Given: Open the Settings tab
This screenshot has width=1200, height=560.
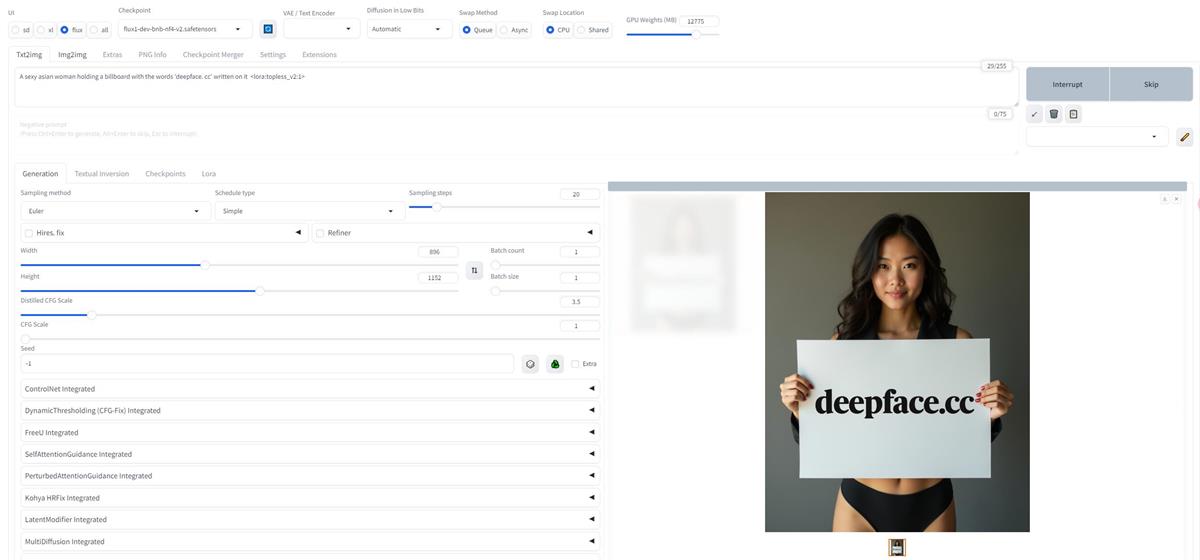Looking at the screenshot, I should [273, 55].
